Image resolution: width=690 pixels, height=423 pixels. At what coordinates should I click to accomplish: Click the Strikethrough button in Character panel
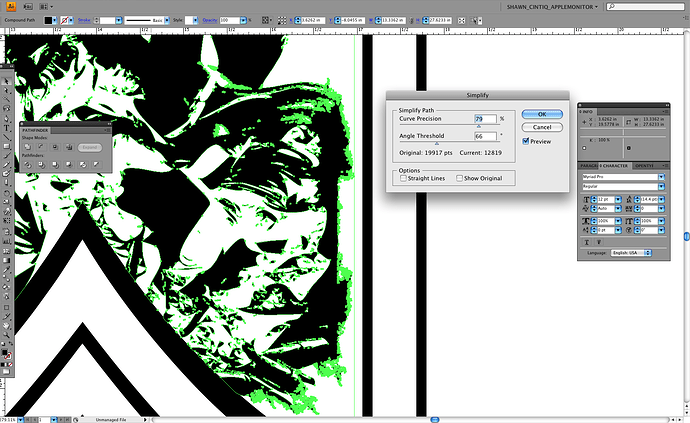coord(599,242)
